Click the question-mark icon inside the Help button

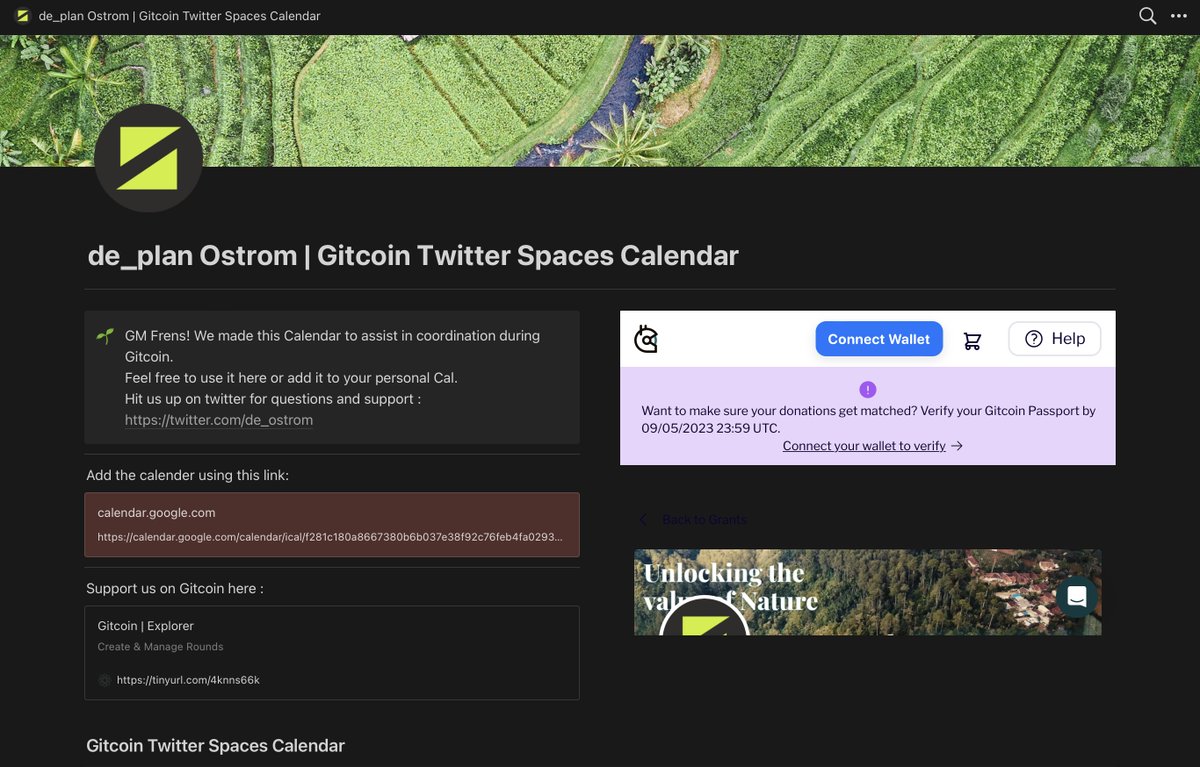coord(1033,339)
